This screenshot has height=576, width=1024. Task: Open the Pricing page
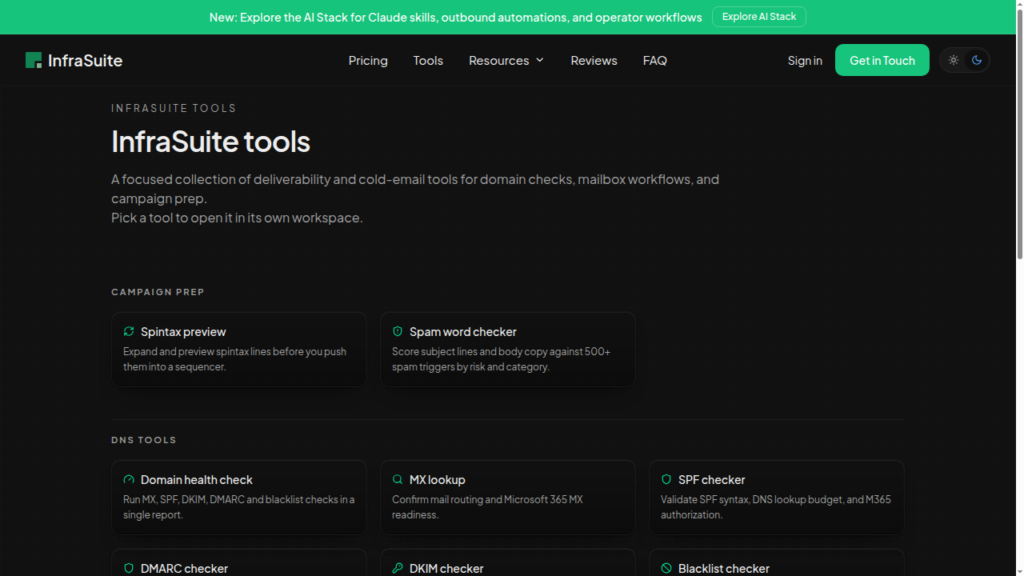coord(368,60)
